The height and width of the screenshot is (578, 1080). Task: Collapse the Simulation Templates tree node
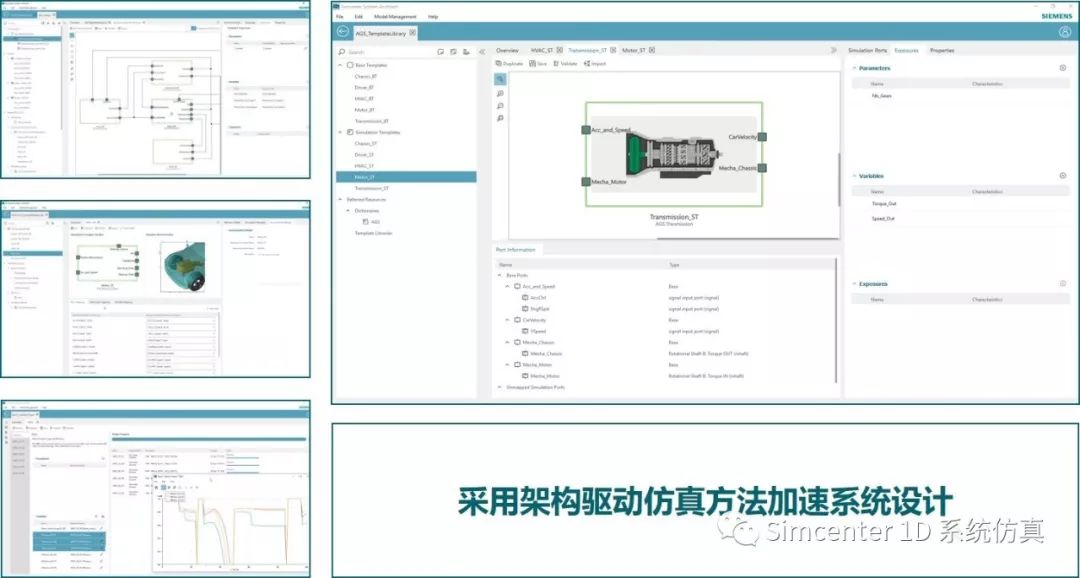coord(340,132)
